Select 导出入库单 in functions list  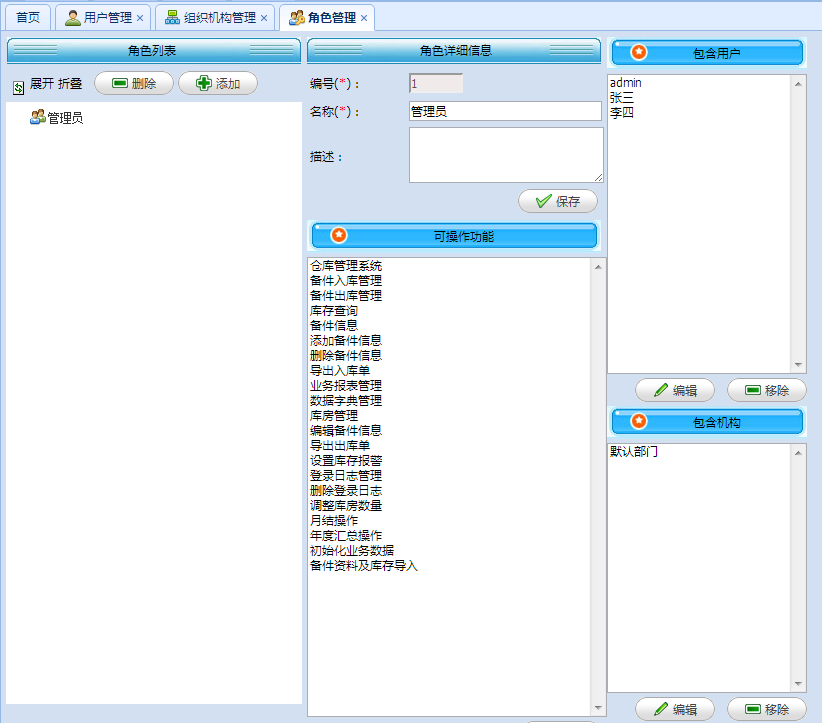click(x=340, y=370)
